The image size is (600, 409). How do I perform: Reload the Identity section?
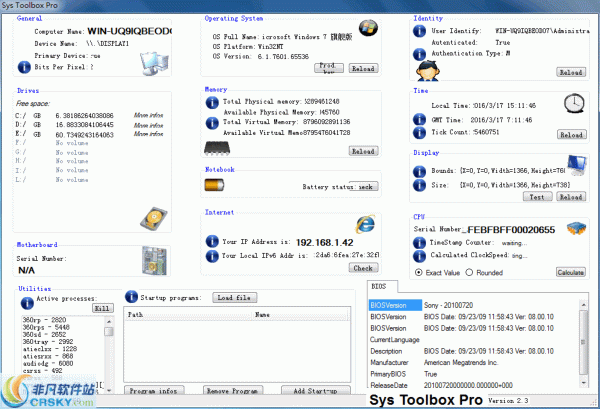tap(571, 72)
